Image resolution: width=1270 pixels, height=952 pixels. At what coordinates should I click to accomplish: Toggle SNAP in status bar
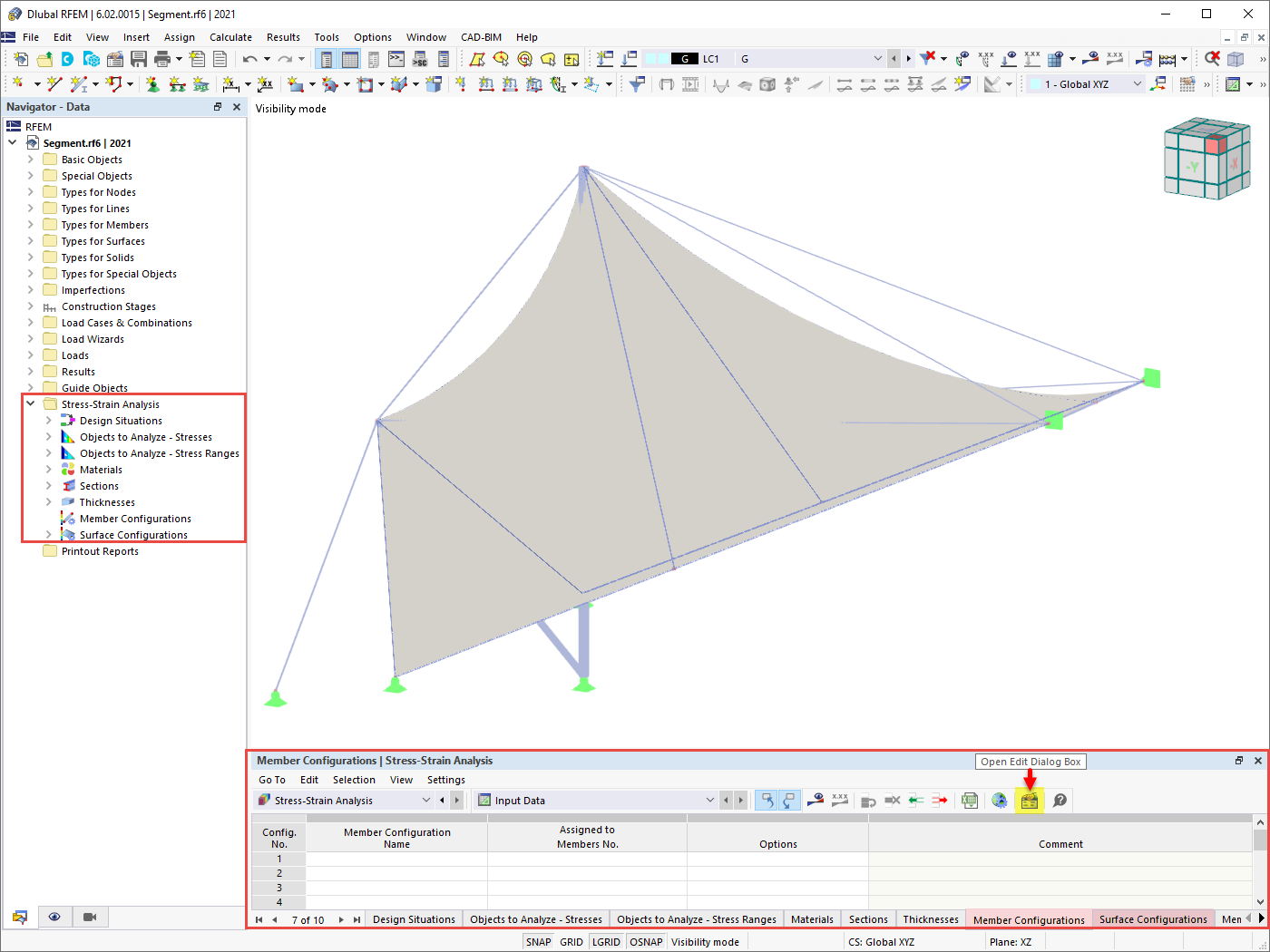(x=538, y=942)
